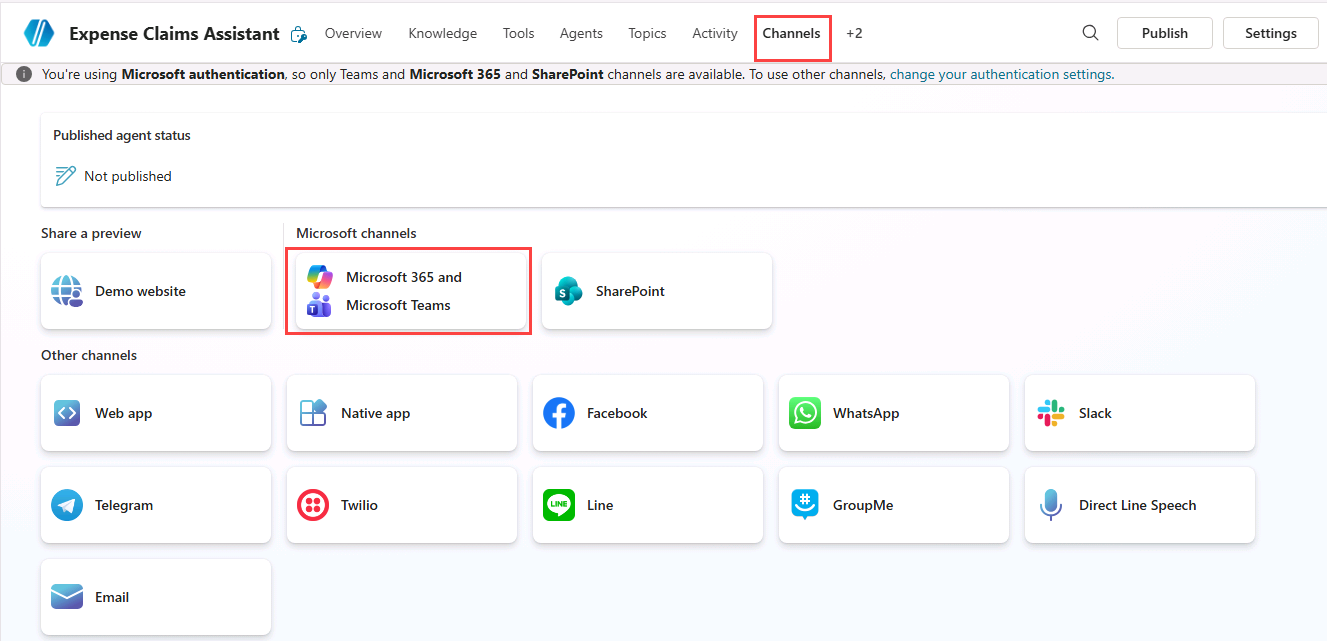This screenshot has height=641, width=1327.
Task: Click the edit agent icon beside the title
Action: click(x=298, y=34)
